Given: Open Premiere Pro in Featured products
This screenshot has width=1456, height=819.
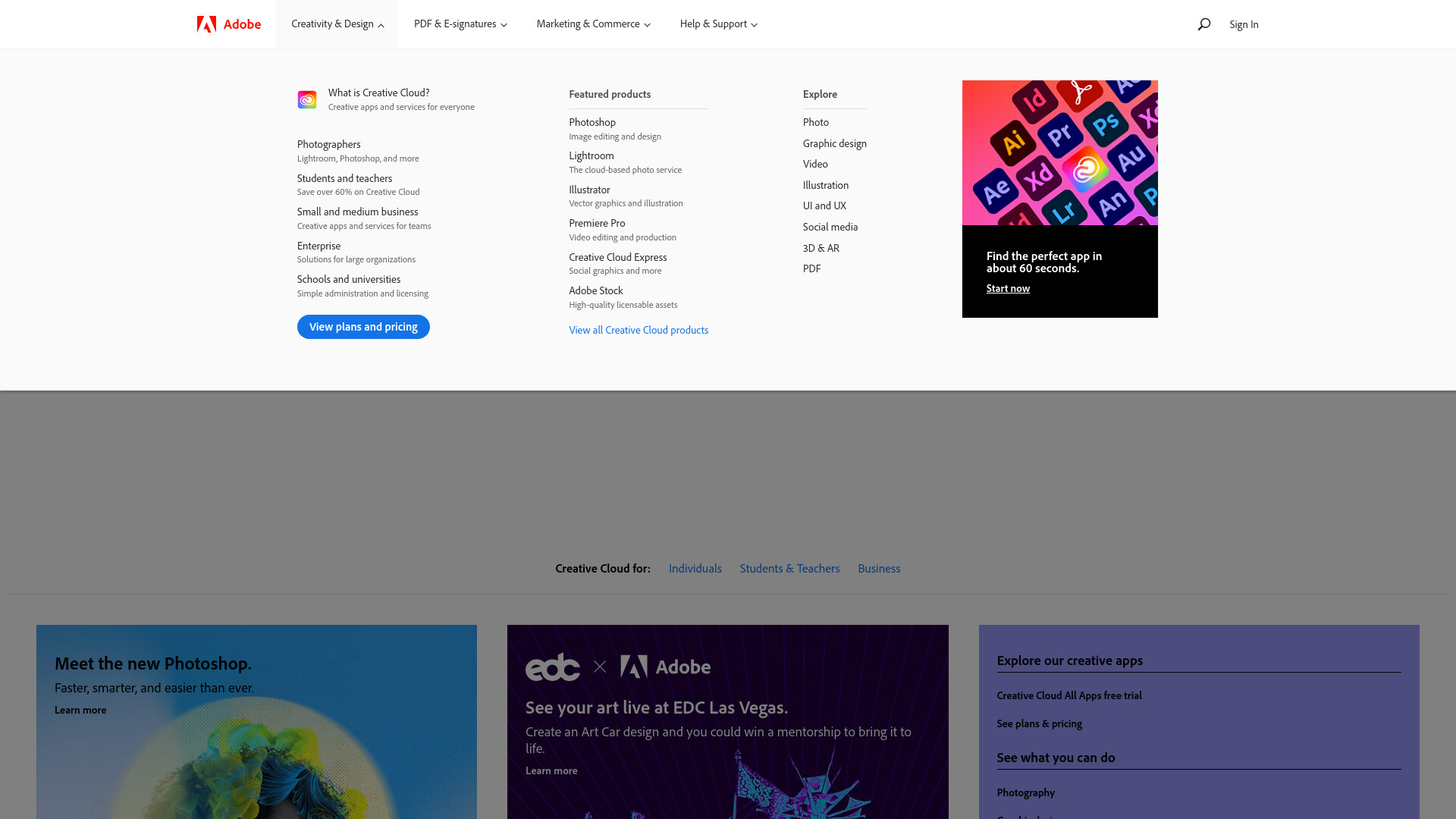Looking at the screenshot, I should point(623,230).
